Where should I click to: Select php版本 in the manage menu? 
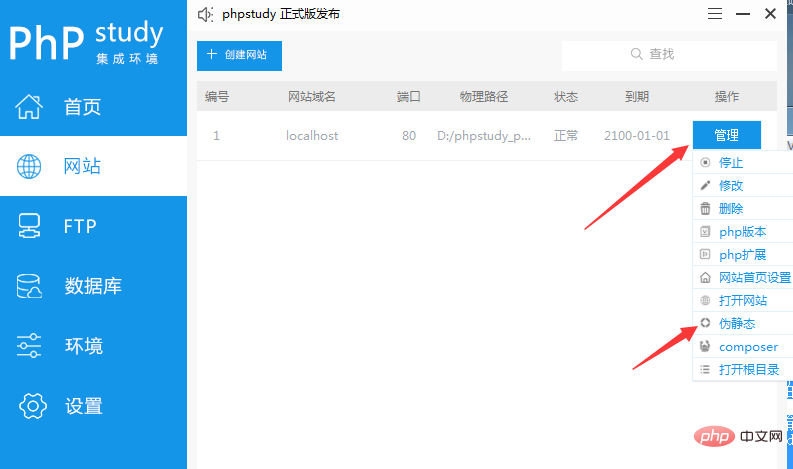[x=743, y=231]
